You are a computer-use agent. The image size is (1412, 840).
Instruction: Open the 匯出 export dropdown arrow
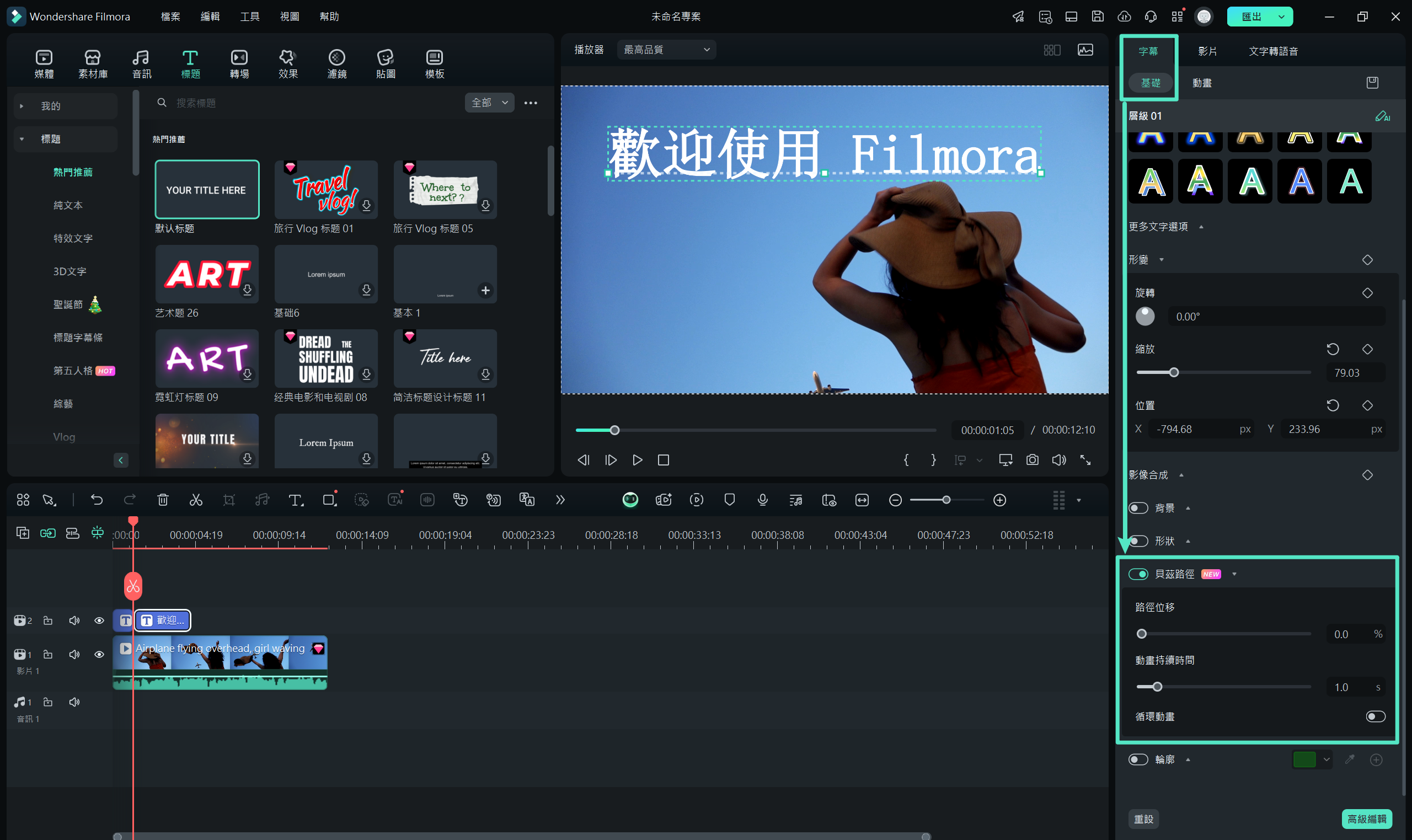click(x=1281, y=17)
